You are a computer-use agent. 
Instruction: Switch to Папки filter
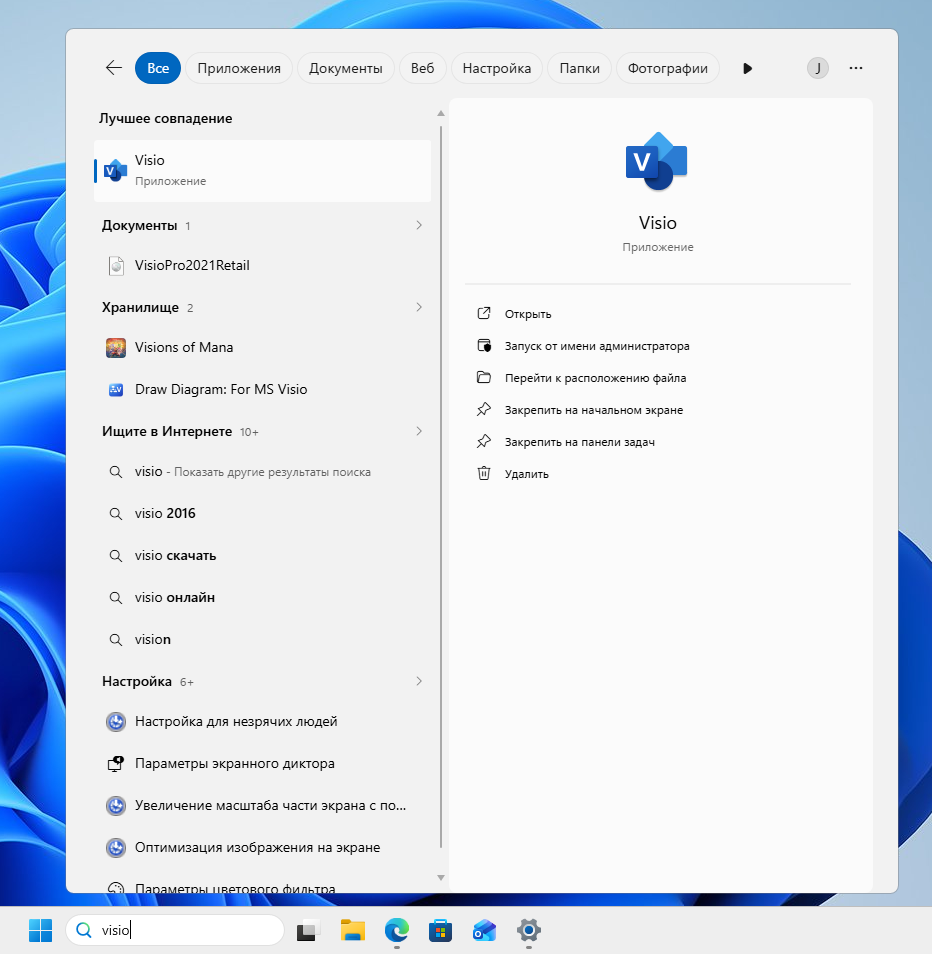pos(579,68)
